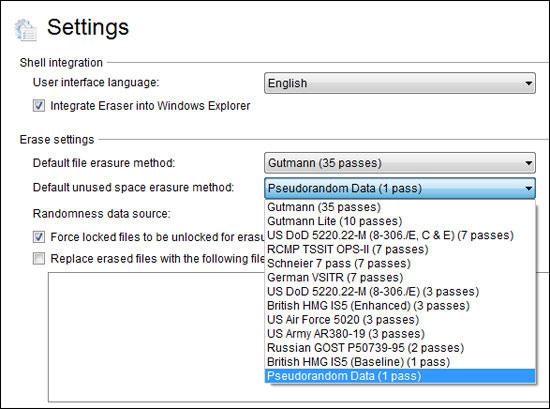Click the Shell integration section label
Screen dimensions: 550x409
61,63
